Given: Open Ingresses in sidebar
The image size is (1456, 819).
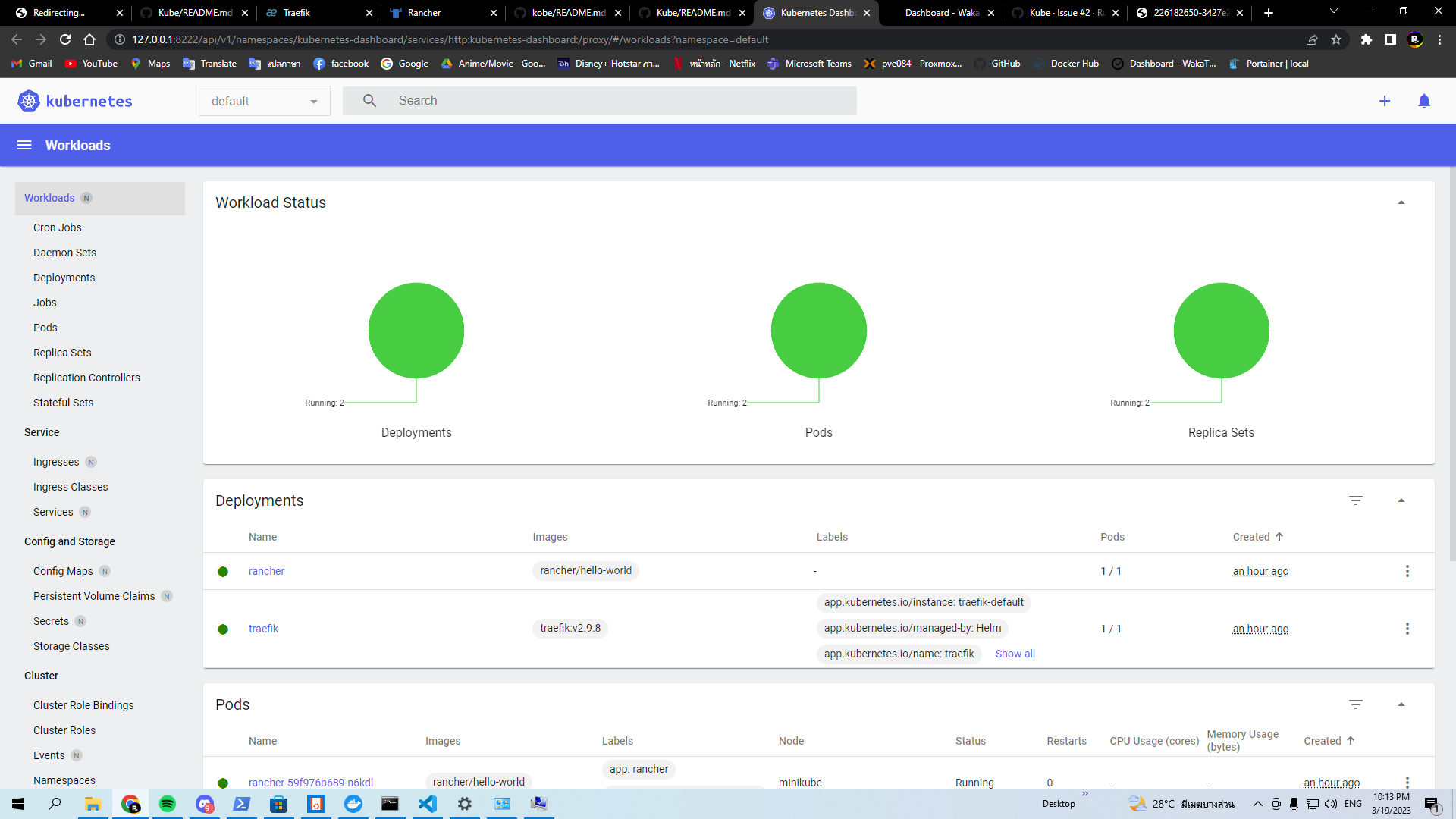Looking at the screenshot, I should pos(56,462).
